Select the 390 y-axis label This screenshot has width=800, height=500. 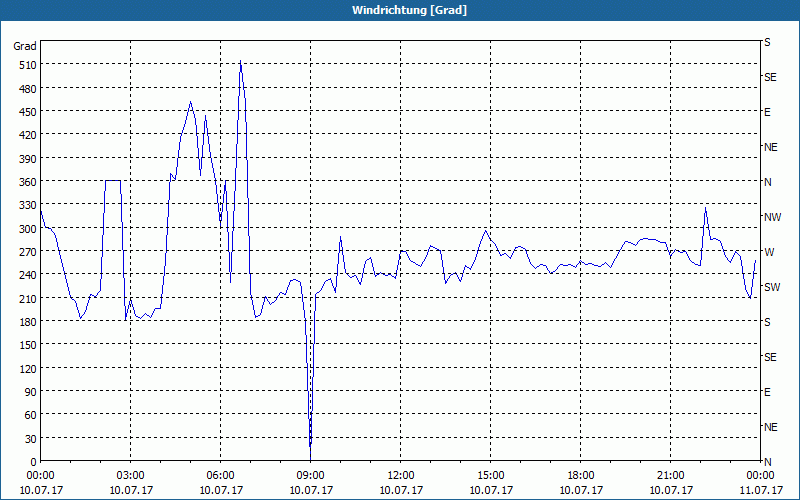(28, 159)
